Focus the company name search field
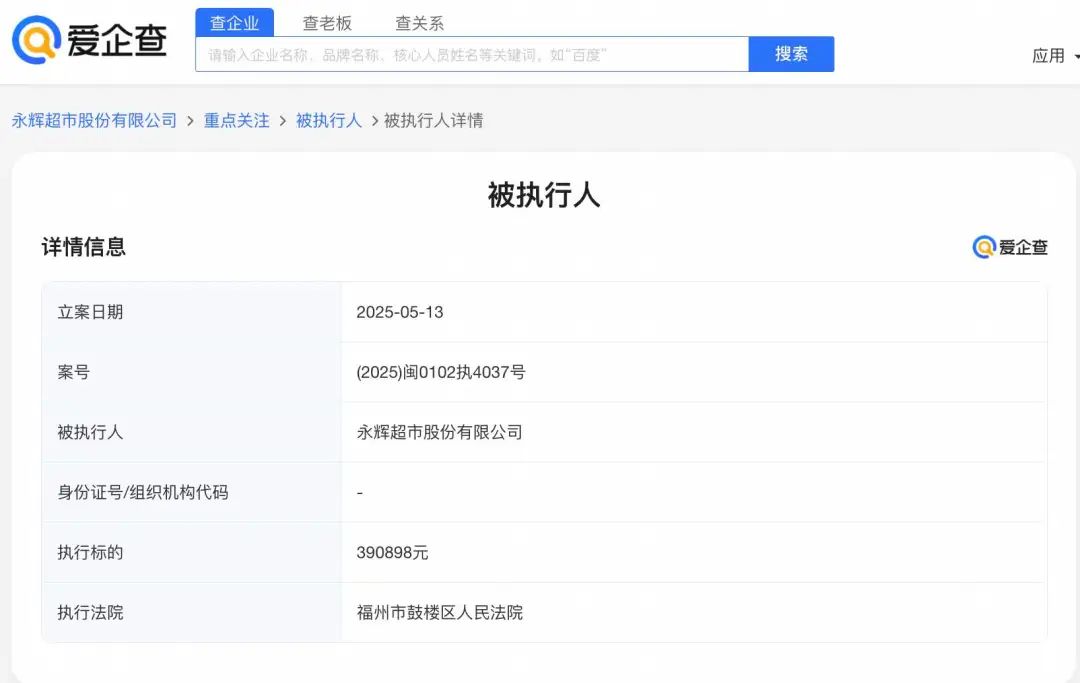This screenshot has height=683, width=1080. click(471, 55)
